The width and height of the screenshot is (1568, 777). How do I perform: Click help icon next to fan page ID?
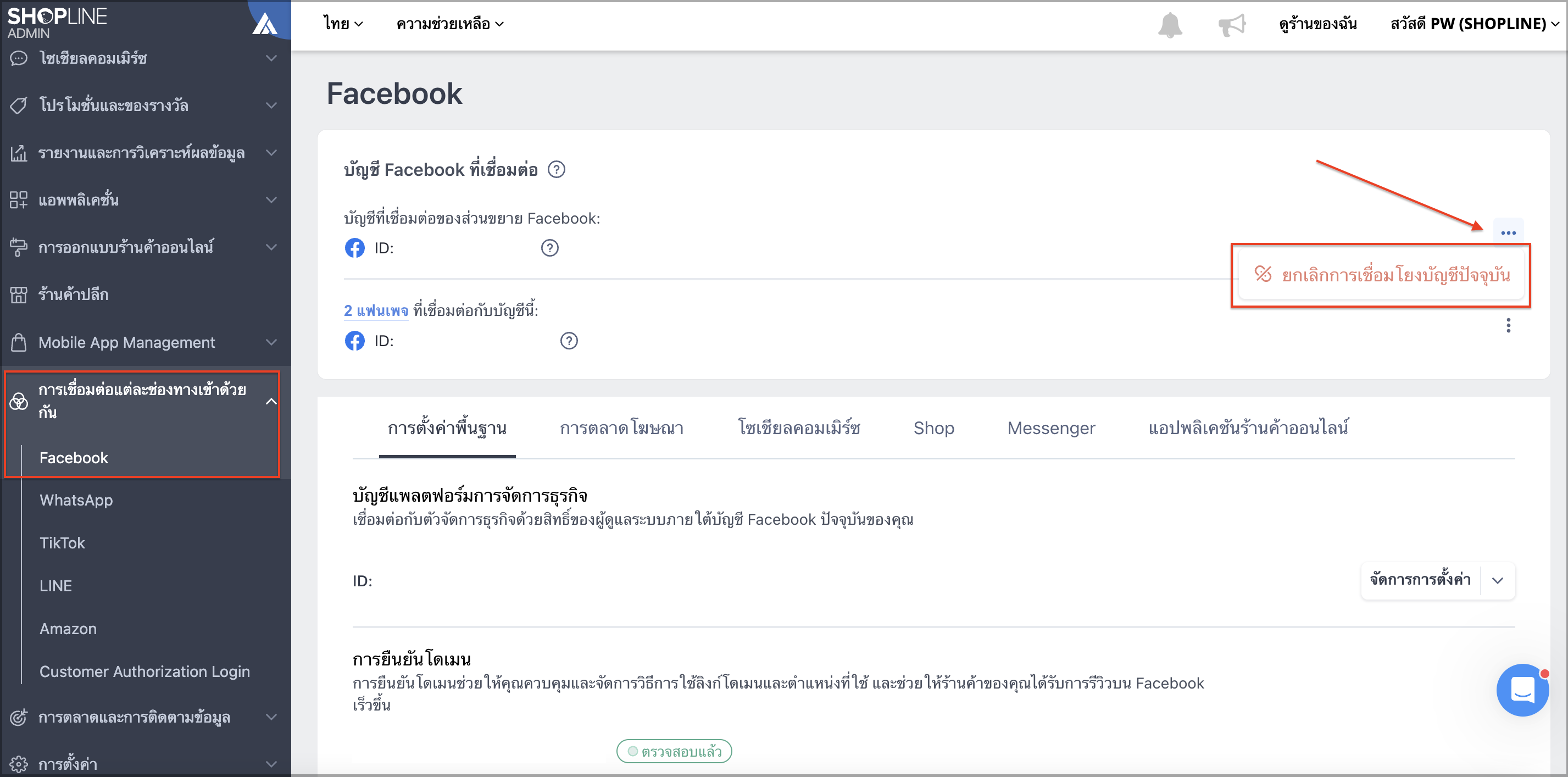point(569,340)
